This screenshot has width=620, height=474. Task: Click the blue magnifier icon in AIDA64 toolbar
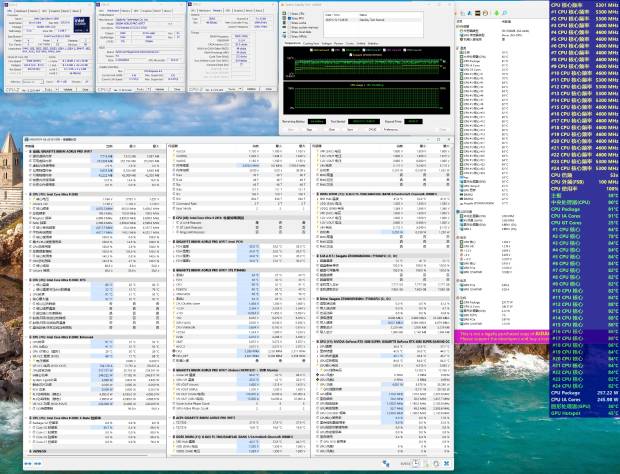(x=505, y=13)
